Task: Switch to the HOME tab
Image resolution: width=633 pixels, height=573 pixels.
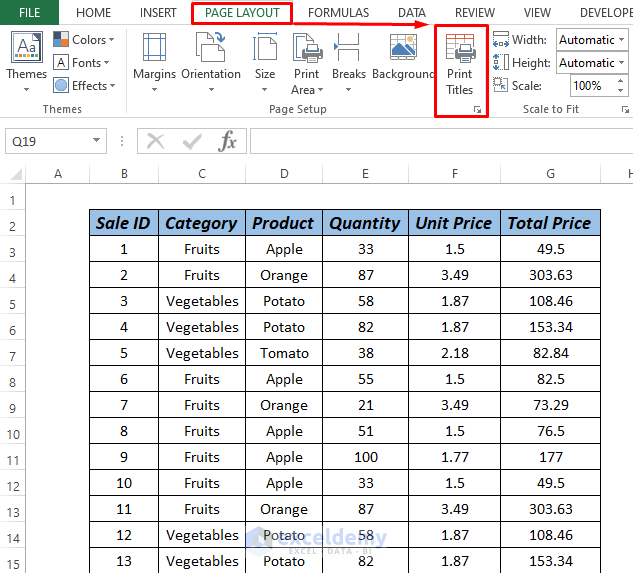Action: point(93,13)
